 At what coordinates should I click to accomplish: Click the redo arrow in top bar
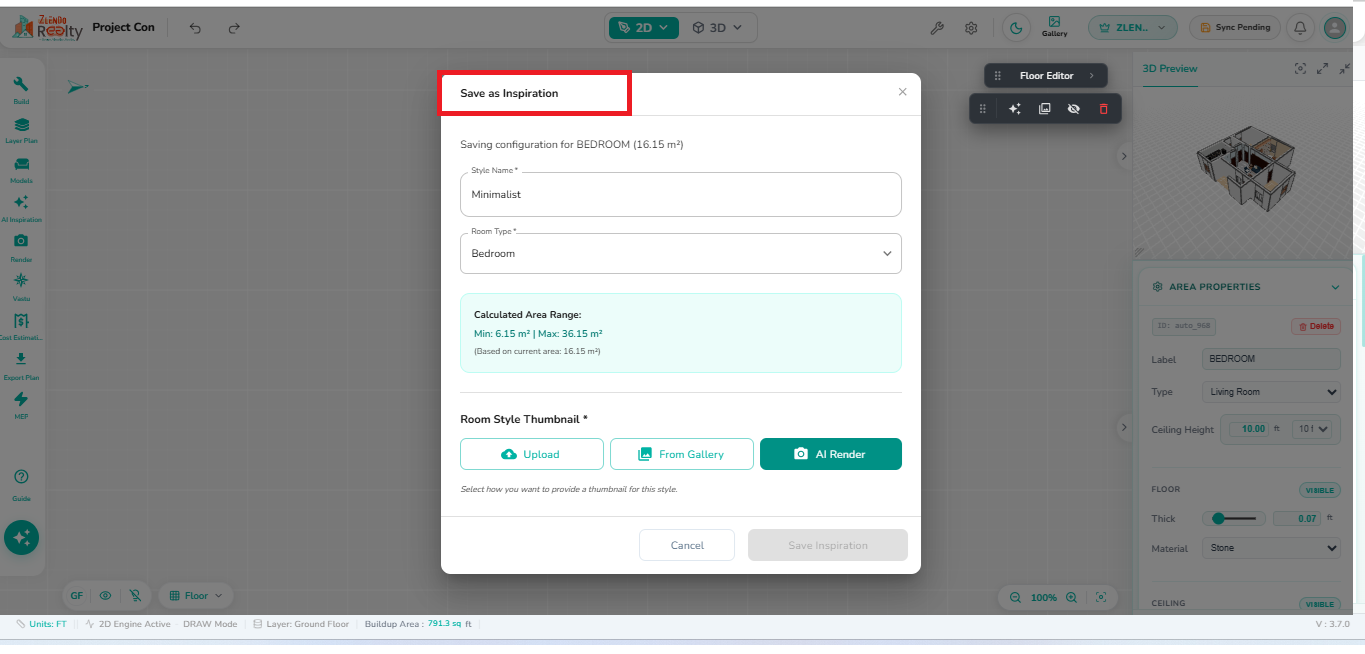(x=234, y=28)
